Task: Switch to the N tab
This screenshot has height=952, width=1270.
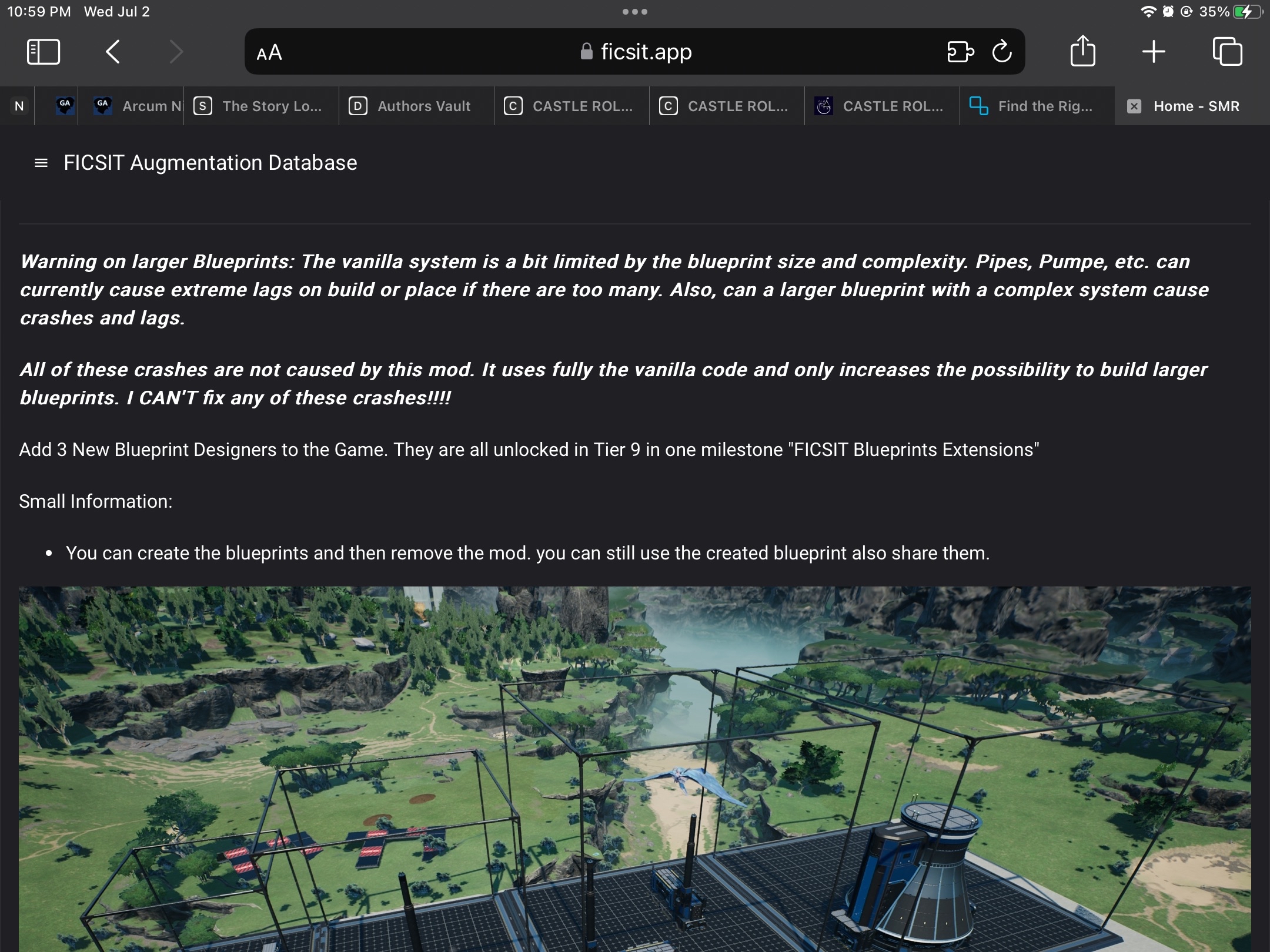Action: click(19, 106)
